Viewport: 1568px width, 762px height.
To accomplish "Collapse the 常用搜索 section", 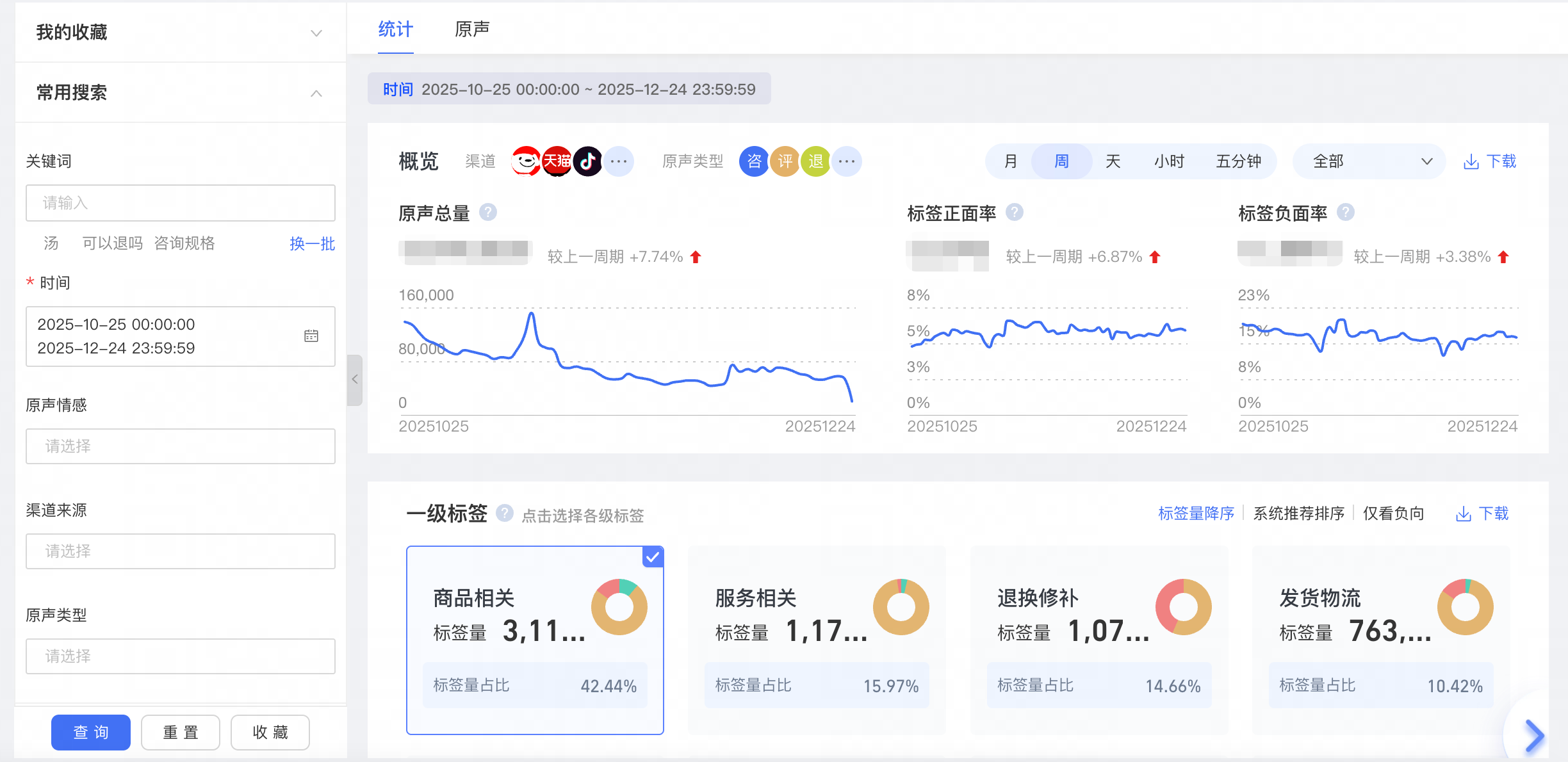I will (x=316, y=93).
